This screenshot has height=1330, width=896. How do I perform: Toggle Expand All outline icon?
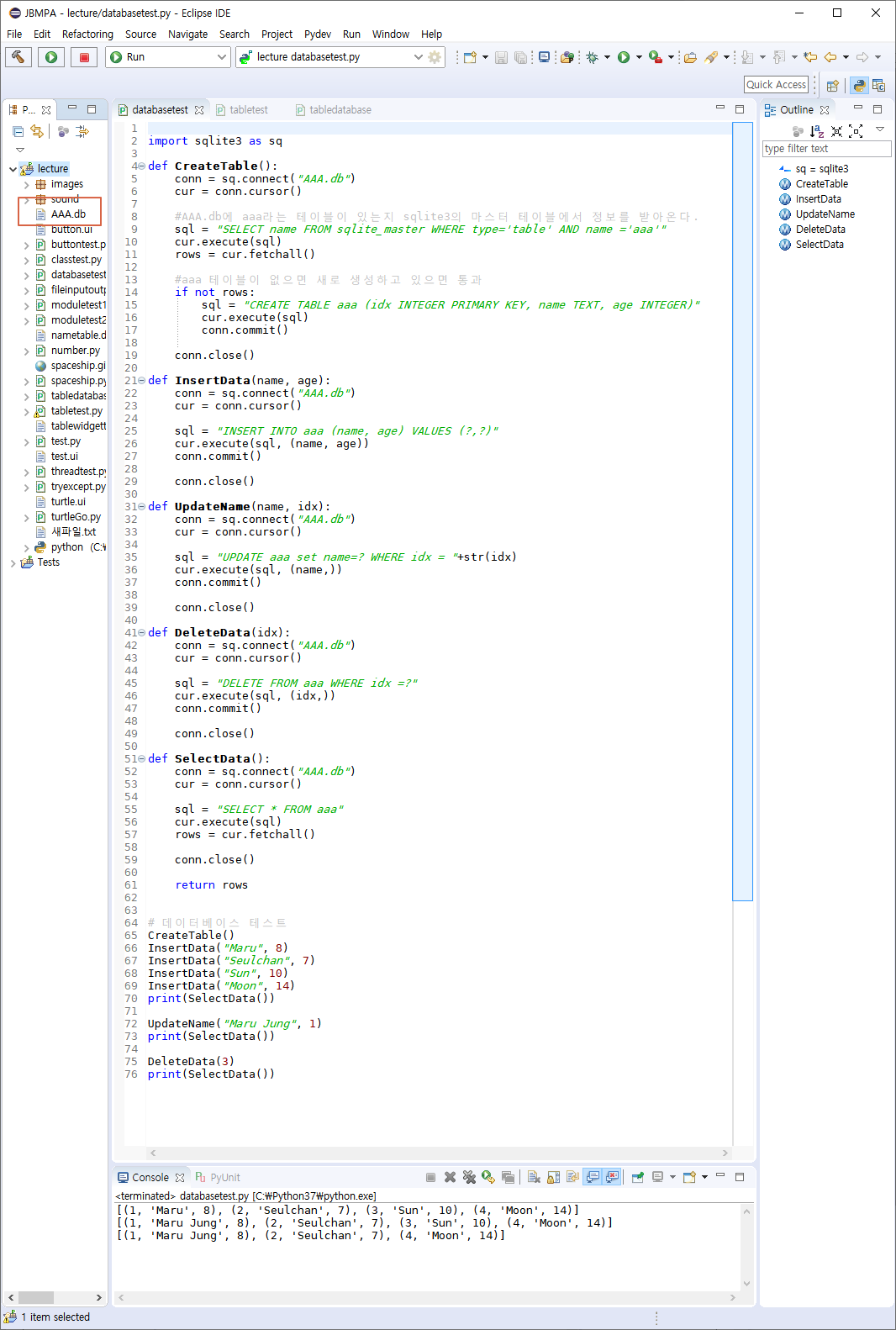(x=856, y=131)
